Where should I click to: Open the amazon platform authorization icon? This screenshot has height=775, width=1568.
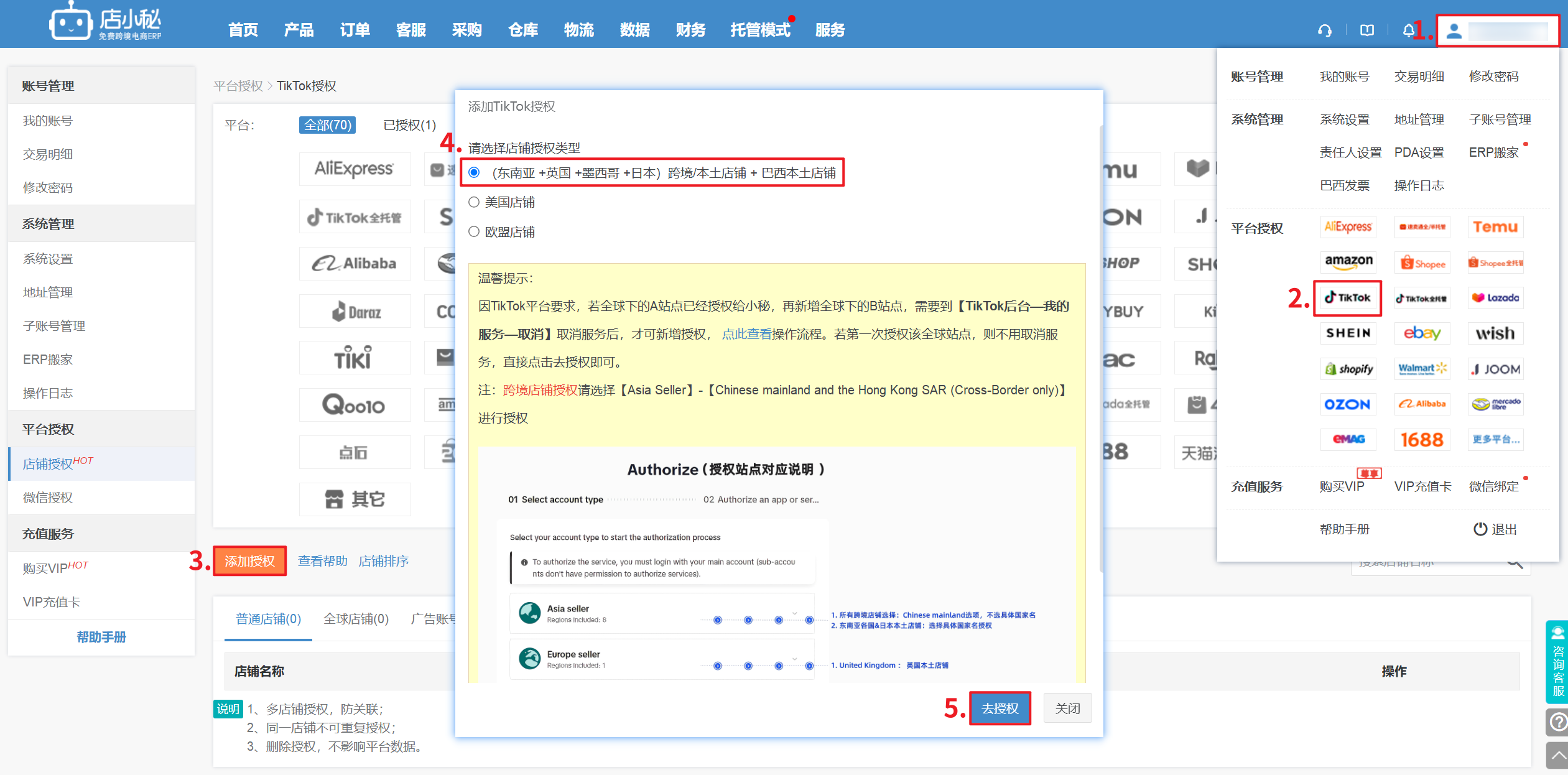[1348, 262]
